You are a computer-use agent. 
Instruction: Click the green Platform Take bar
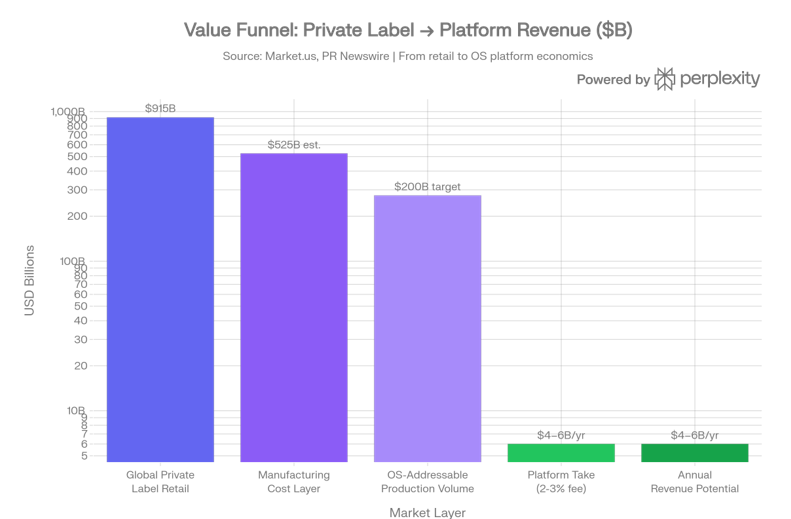561,453
